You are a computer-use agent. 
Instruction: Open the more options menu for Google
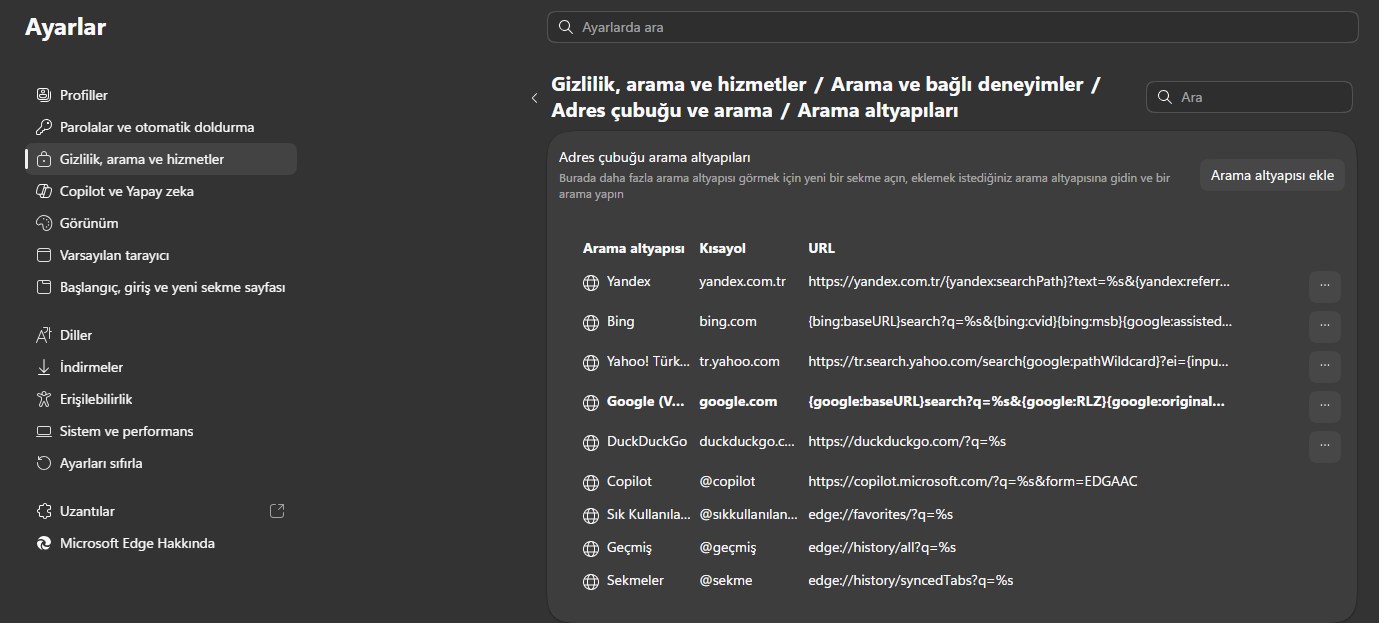[1324, 406]
